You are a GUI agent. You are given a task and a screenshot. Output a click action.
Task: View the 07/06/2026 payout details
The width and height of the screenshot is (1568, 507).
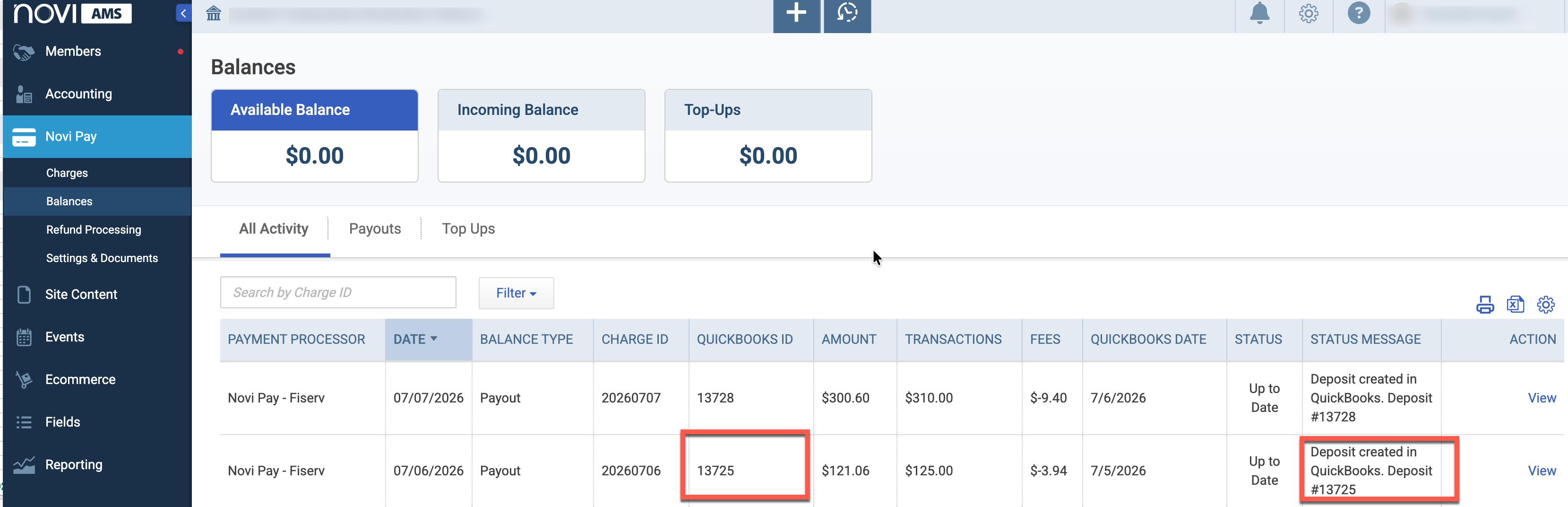tap(1541, 471)
